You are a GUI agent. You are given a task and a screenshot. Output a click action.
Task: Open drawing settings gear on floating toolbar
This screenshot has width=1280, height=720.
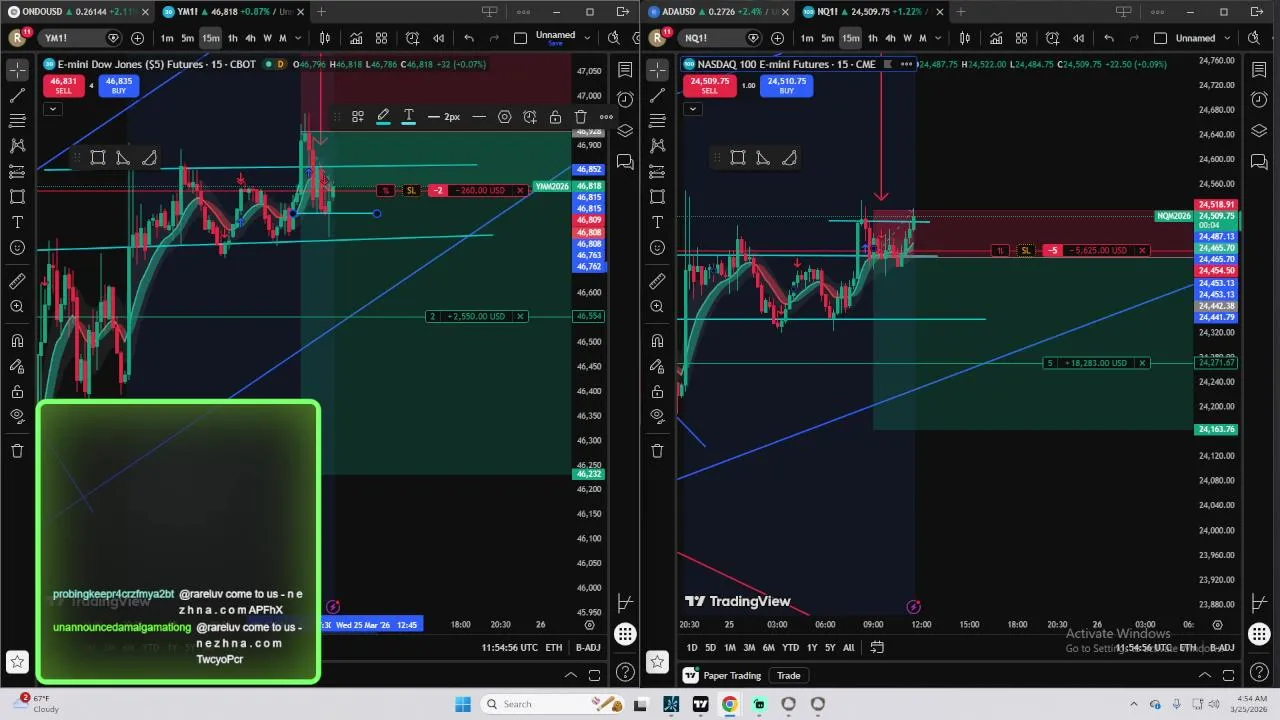point(504,117)
